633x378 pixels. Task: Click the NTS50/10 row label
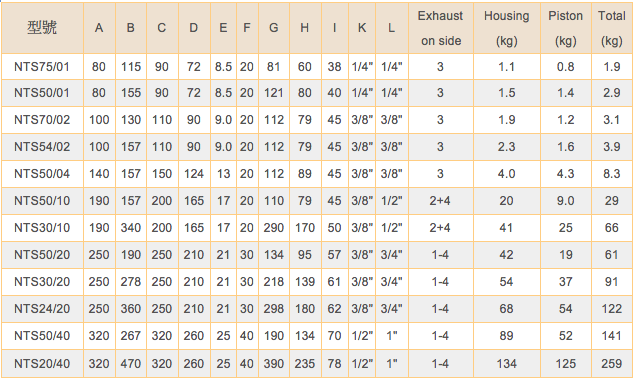42,201
